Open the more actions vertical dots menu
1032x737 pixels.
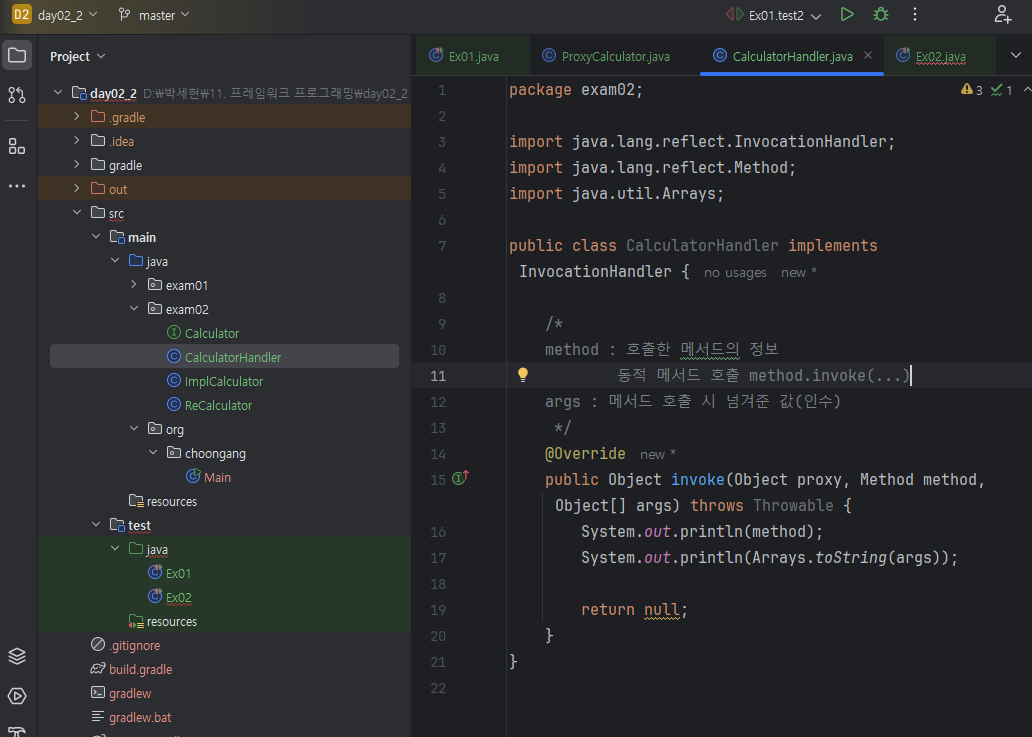pyautogui.click(x=915, y=14)
